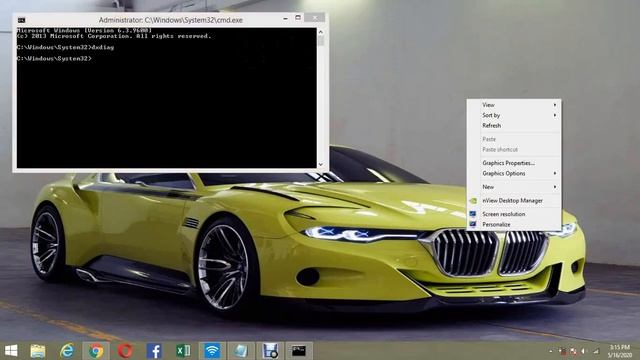Open the Opera browser taskbar icon
The width and height of the screenshot is (640, 360).
[x=125, y=351]
